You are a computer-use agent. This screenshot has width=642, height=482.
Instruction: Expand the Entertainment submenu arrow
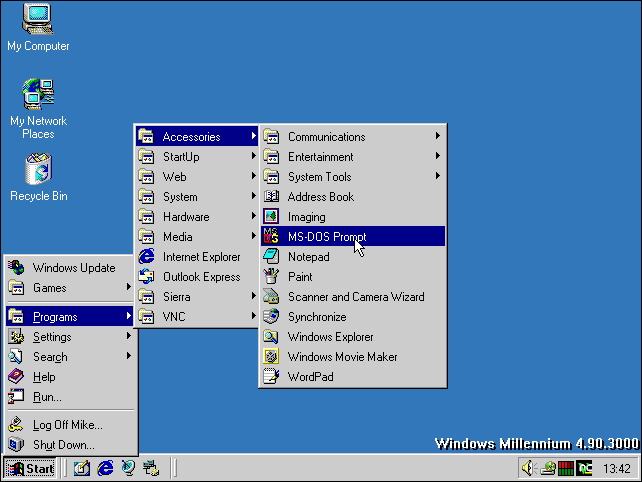coord(438,156)
